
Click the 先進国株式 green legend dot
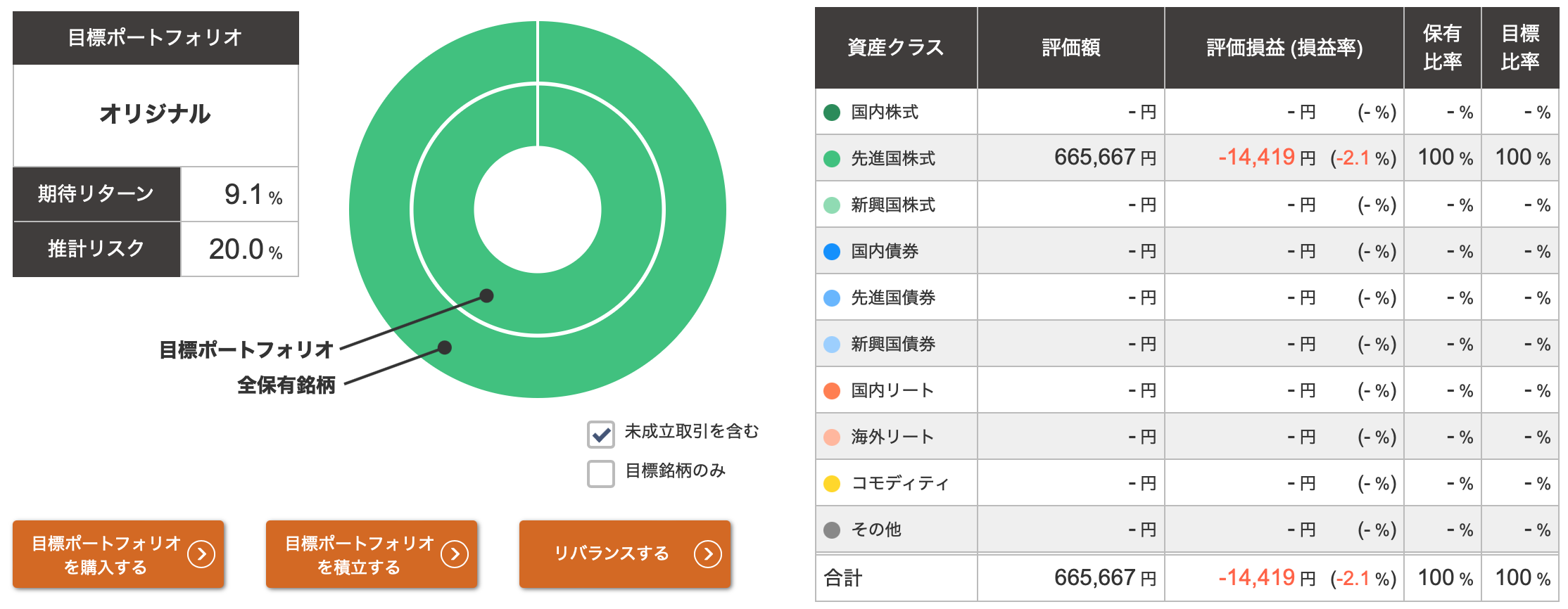pos(832,159)
